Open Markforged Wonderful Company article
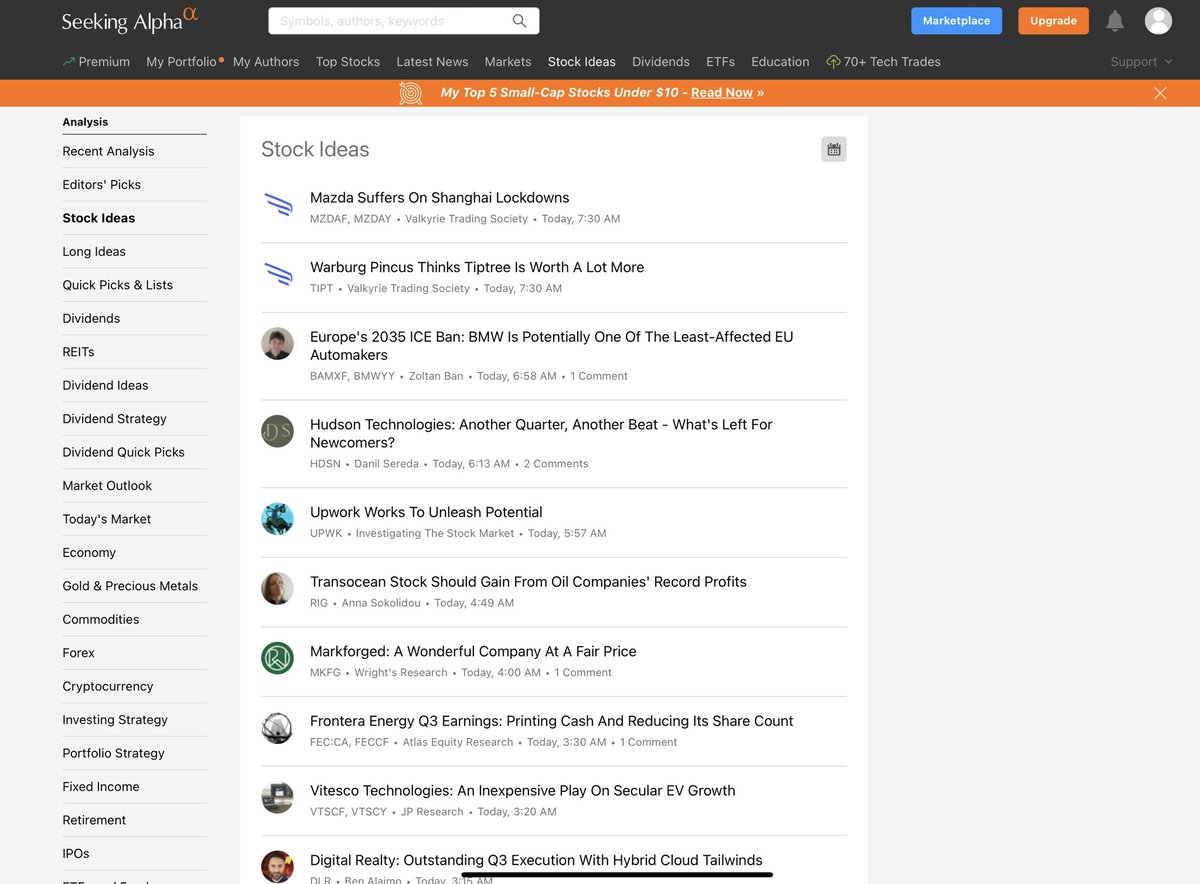Screen dimensions: 1200x884 [x=473, y=651]
